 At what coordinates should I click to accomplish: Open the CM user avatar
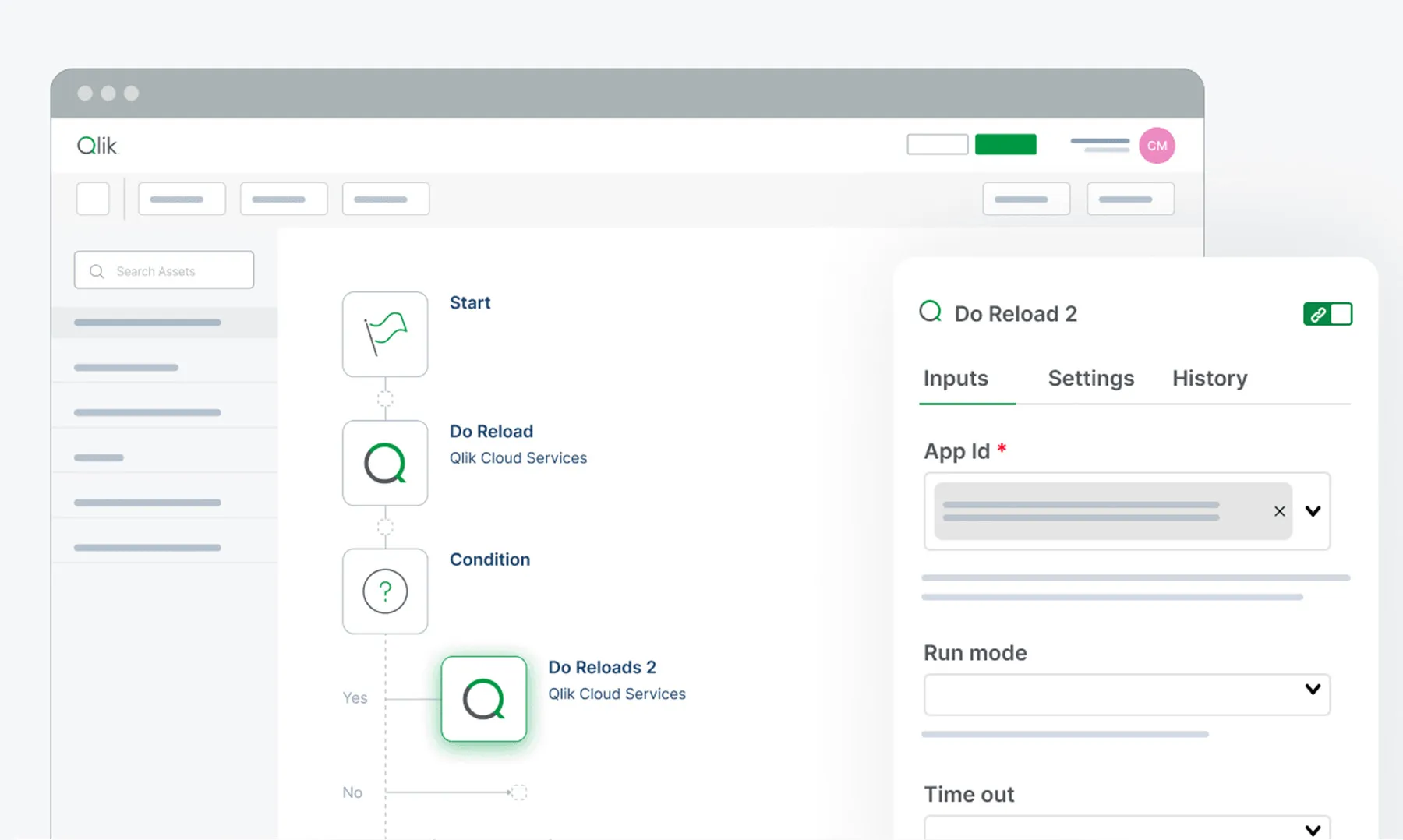(1157, 146)
